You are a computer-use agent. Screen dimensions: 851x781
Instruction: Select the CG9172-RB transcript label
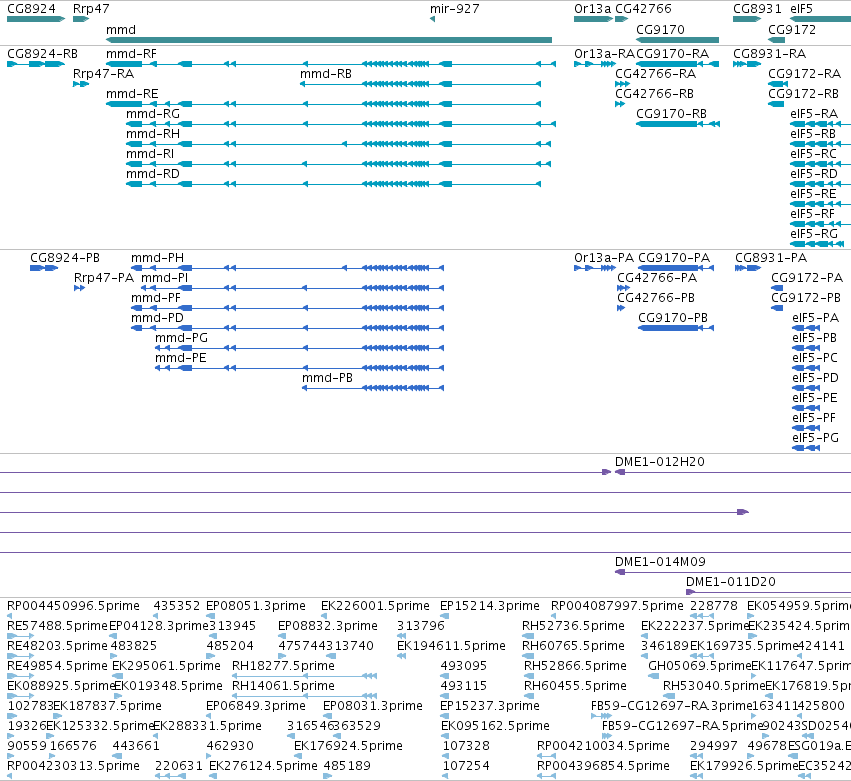coord(803,93)
